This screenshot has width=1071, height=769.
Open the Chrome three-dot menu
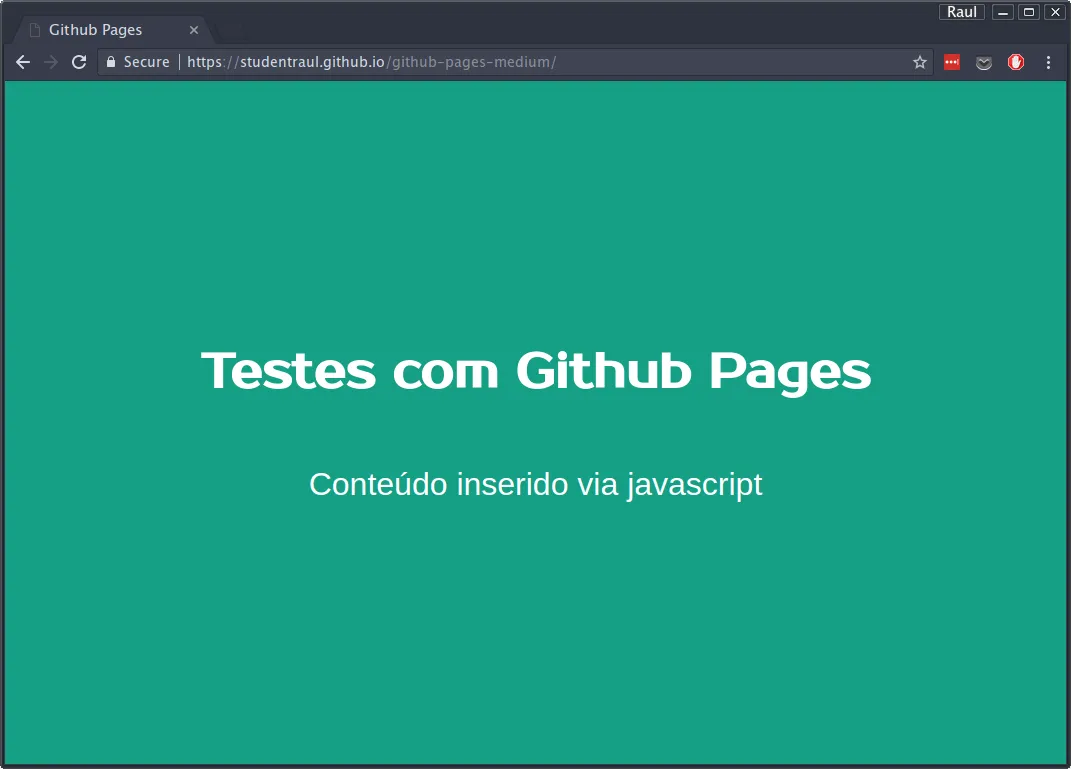tap(1048, 62)
